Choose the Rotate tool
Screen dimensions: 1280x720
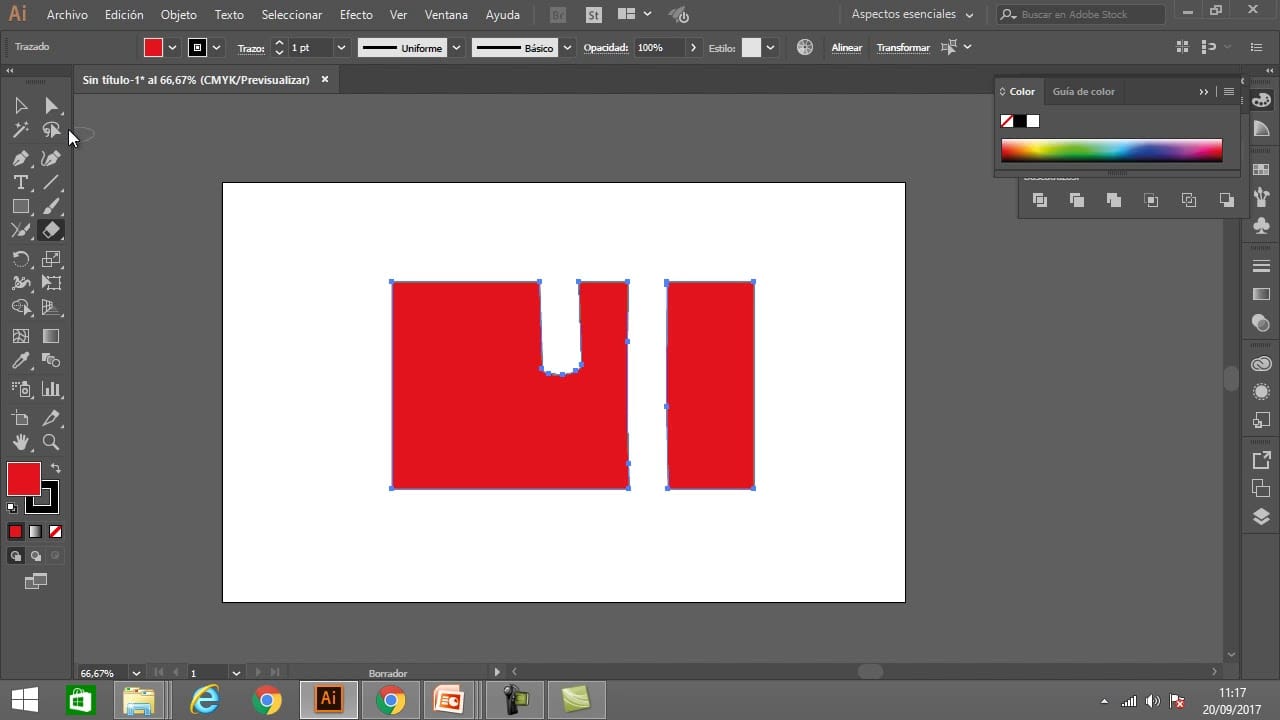(20, 259)
